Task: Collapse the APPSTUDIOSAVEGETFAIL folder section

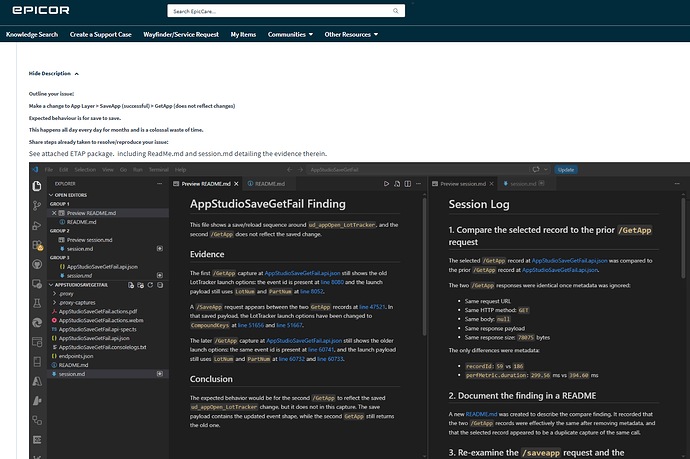Action: pyautogui.click(x=78, y=285)
